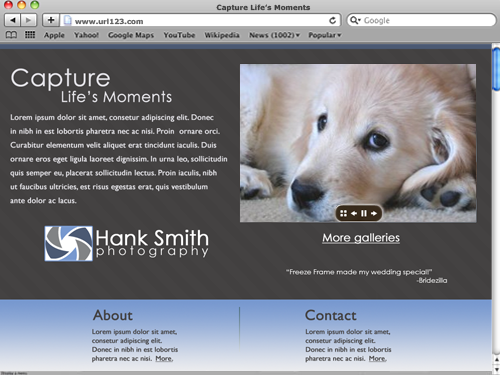Show Top Sites grid icon
Screen dimensions: 500x375
(x=30, y=35)
